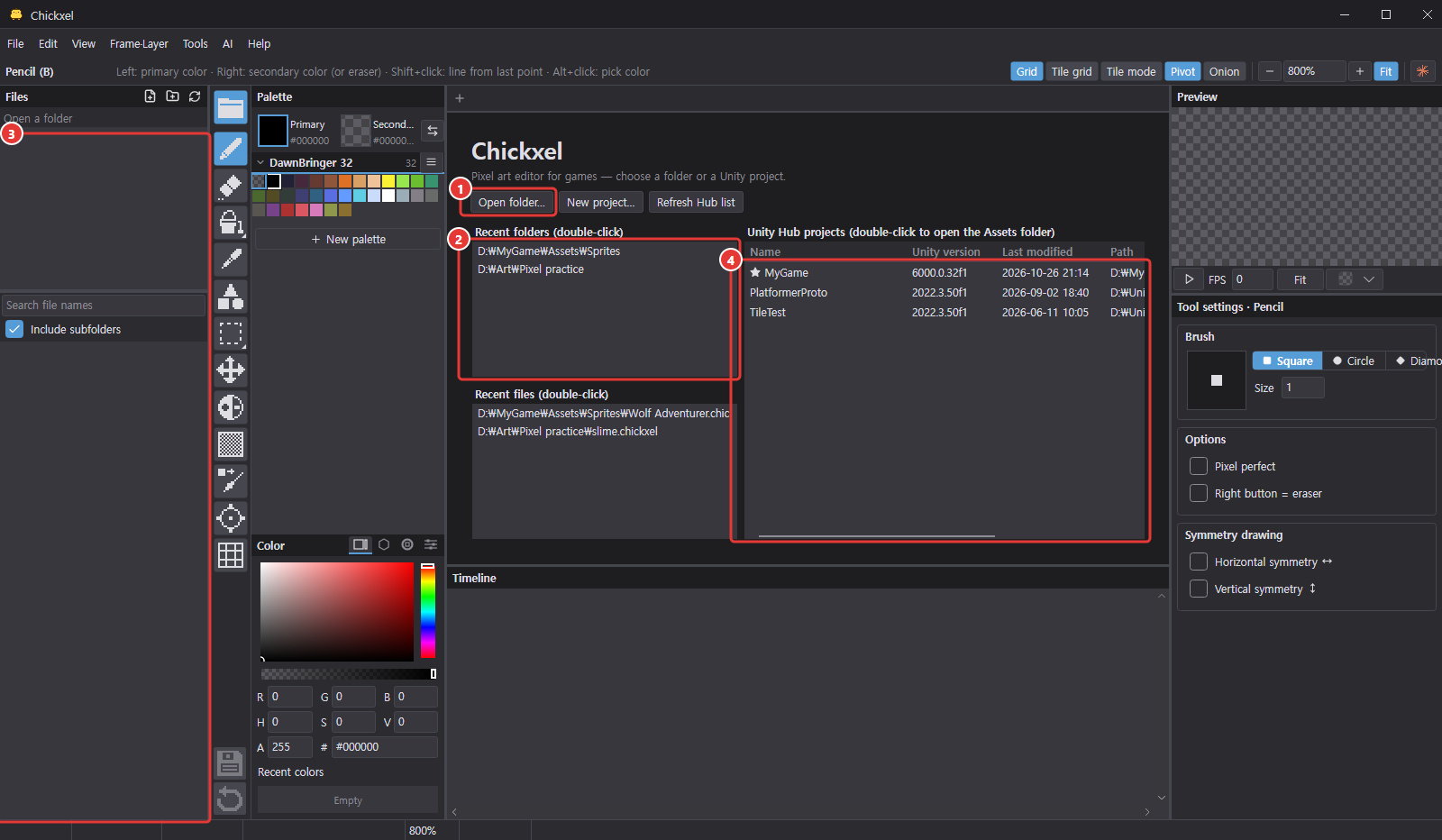Toggle the Grid button off
The height and width of the screenshot is (840, 1442).
tap(1027, 71)
